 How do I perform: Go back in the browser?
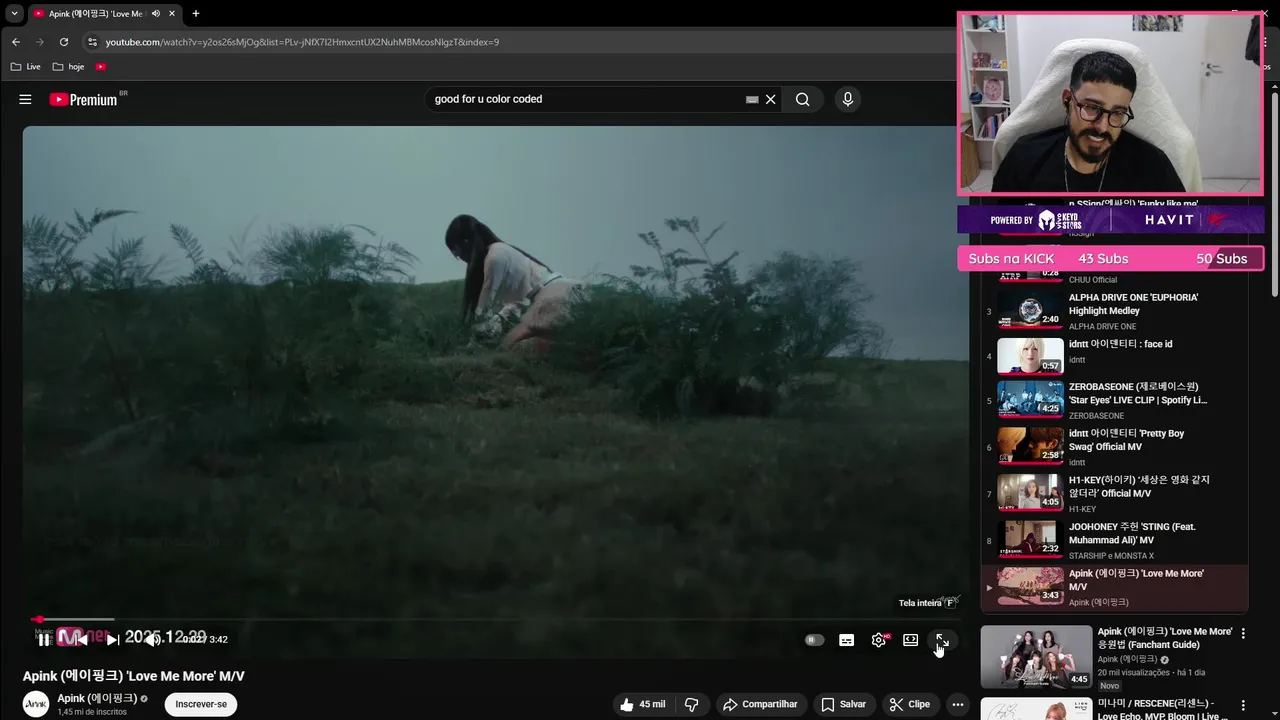(15, 42)
